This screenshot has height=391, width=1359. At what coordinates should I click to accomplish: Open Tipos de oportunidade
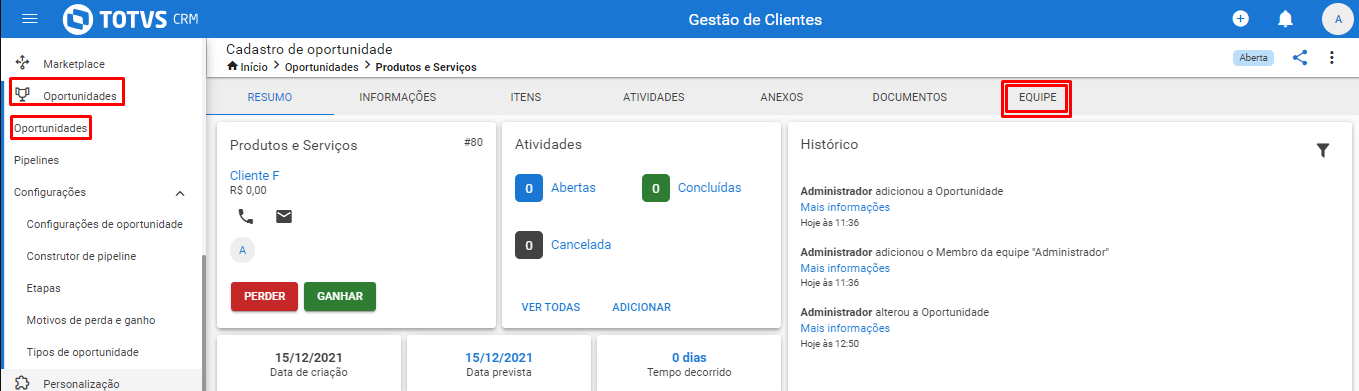coord(82,352)
